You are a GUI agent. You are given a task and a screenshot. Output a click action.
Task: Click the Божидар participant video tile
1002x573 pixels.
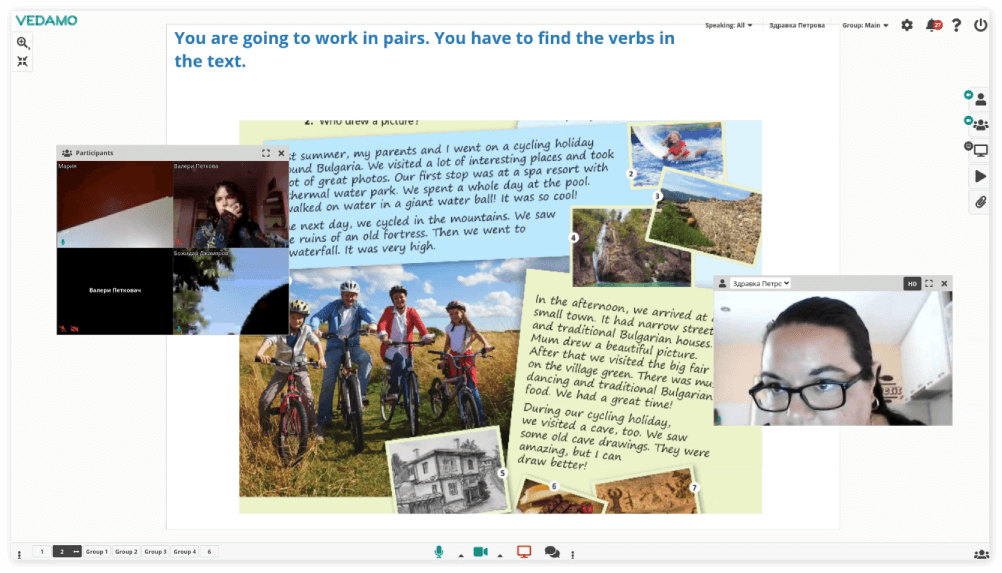(231, 291)
